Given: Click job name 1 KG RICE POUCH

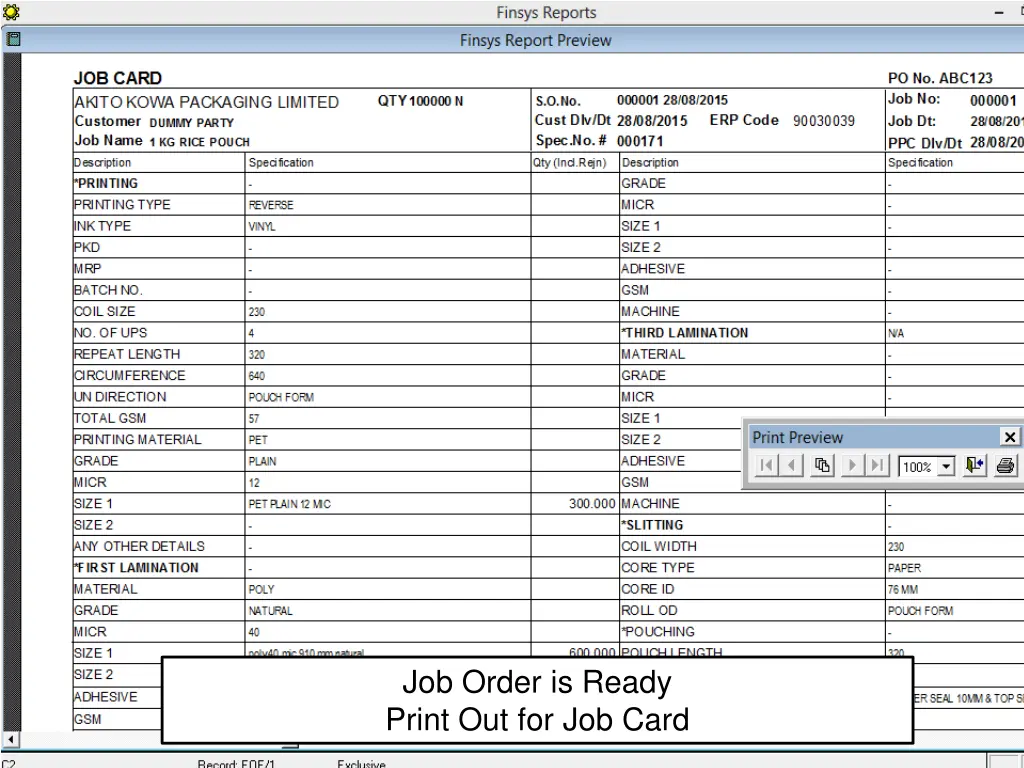Looking at the screenshot, I should pyautogui.click(x=199, y=142).
